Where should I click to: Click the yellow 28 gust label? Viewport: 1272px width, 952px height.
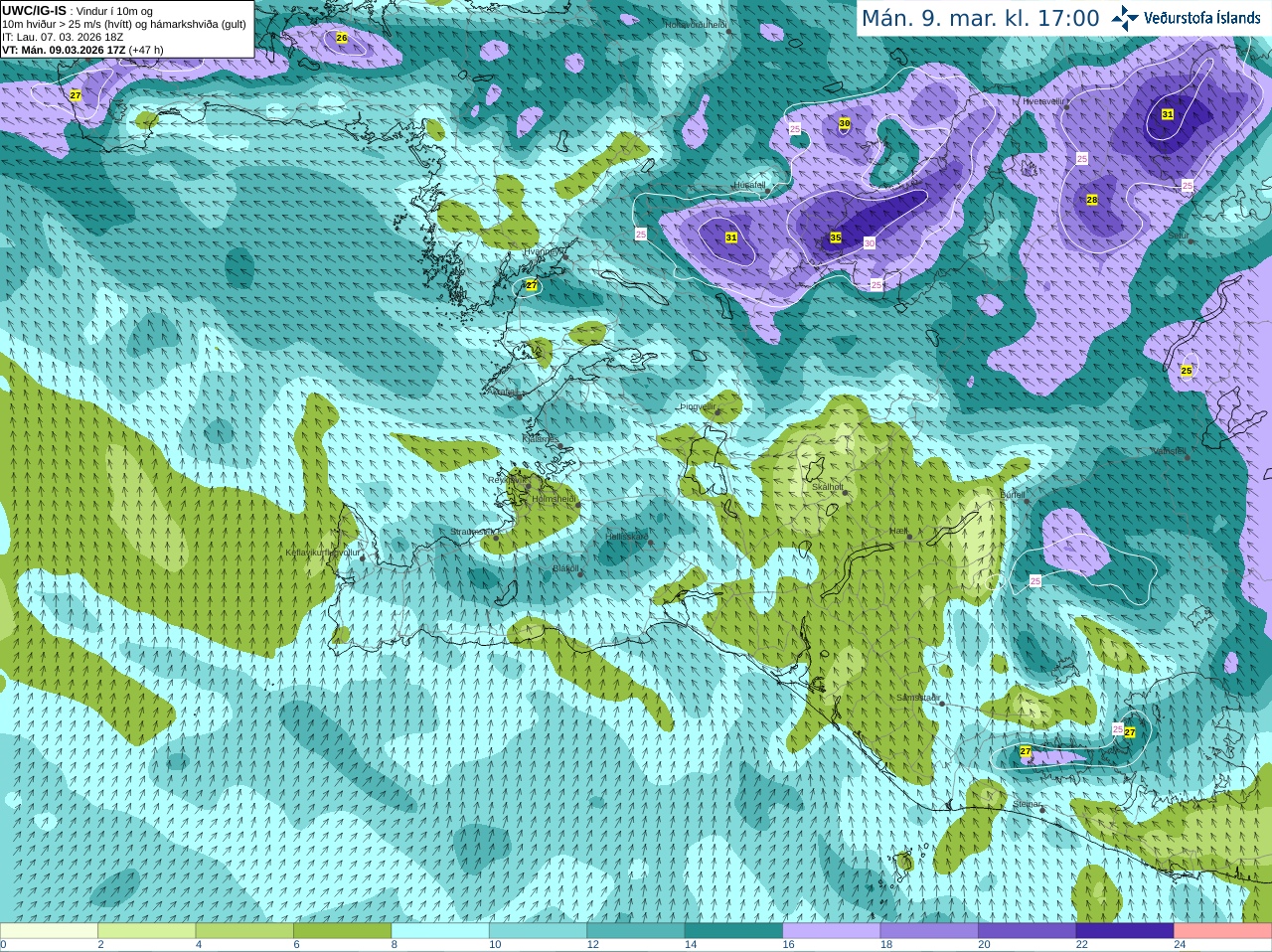[x=1092, y=200]
